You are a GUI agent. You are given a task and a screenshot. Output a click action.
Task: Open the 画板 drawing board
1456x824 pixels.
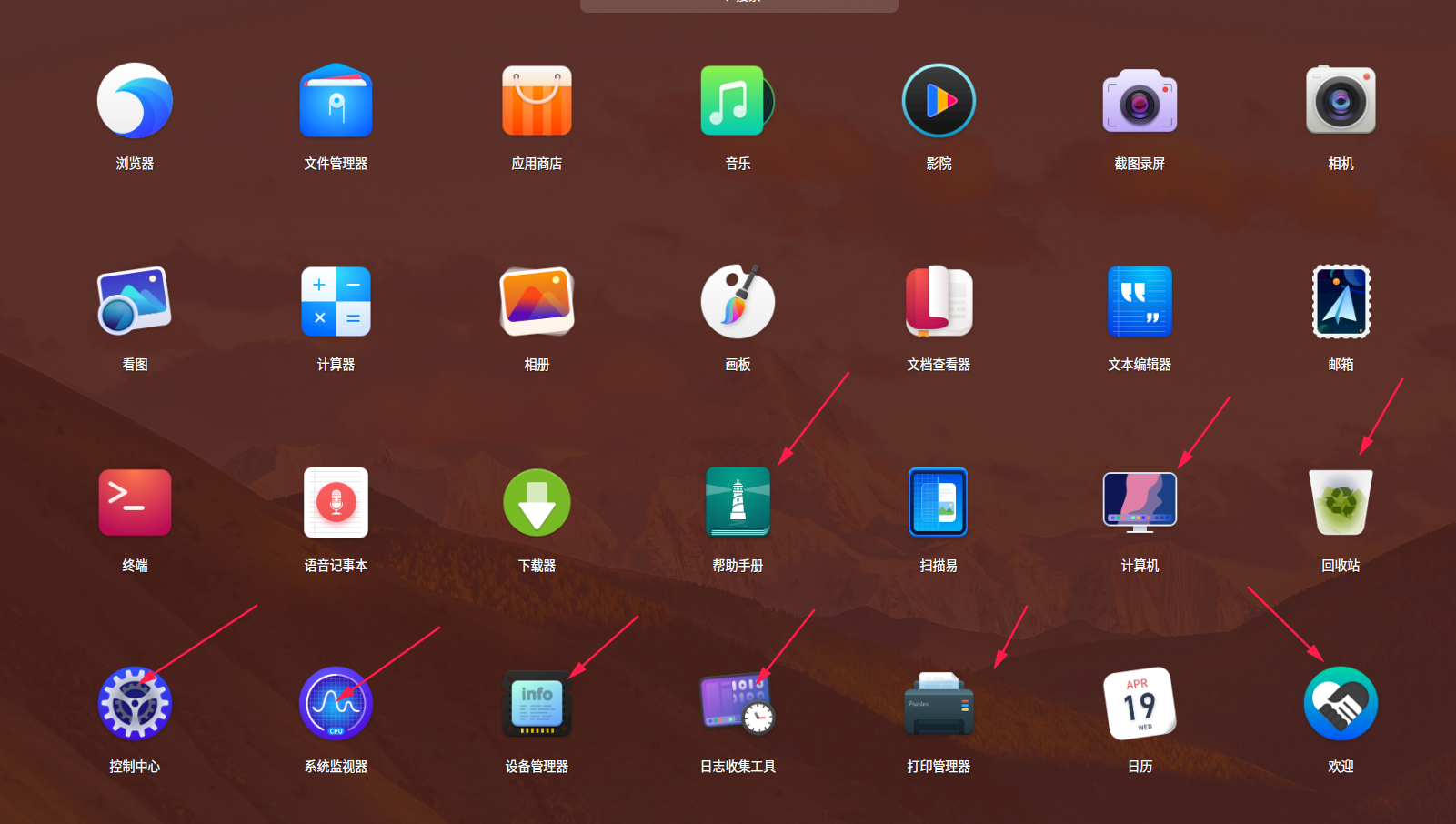click(x=737, y=301)
